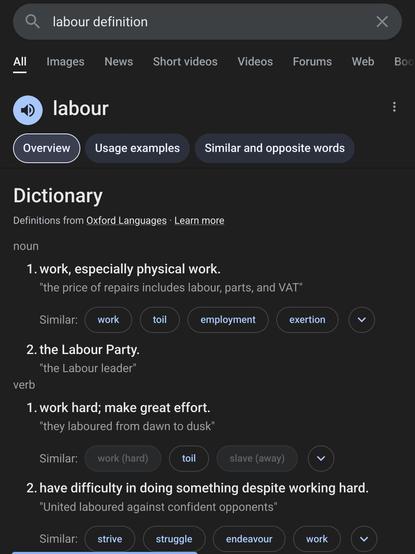The height and width of the screenshot is (554, 415).
Task: Follow the Learn more link
Action: coord(199,220)
